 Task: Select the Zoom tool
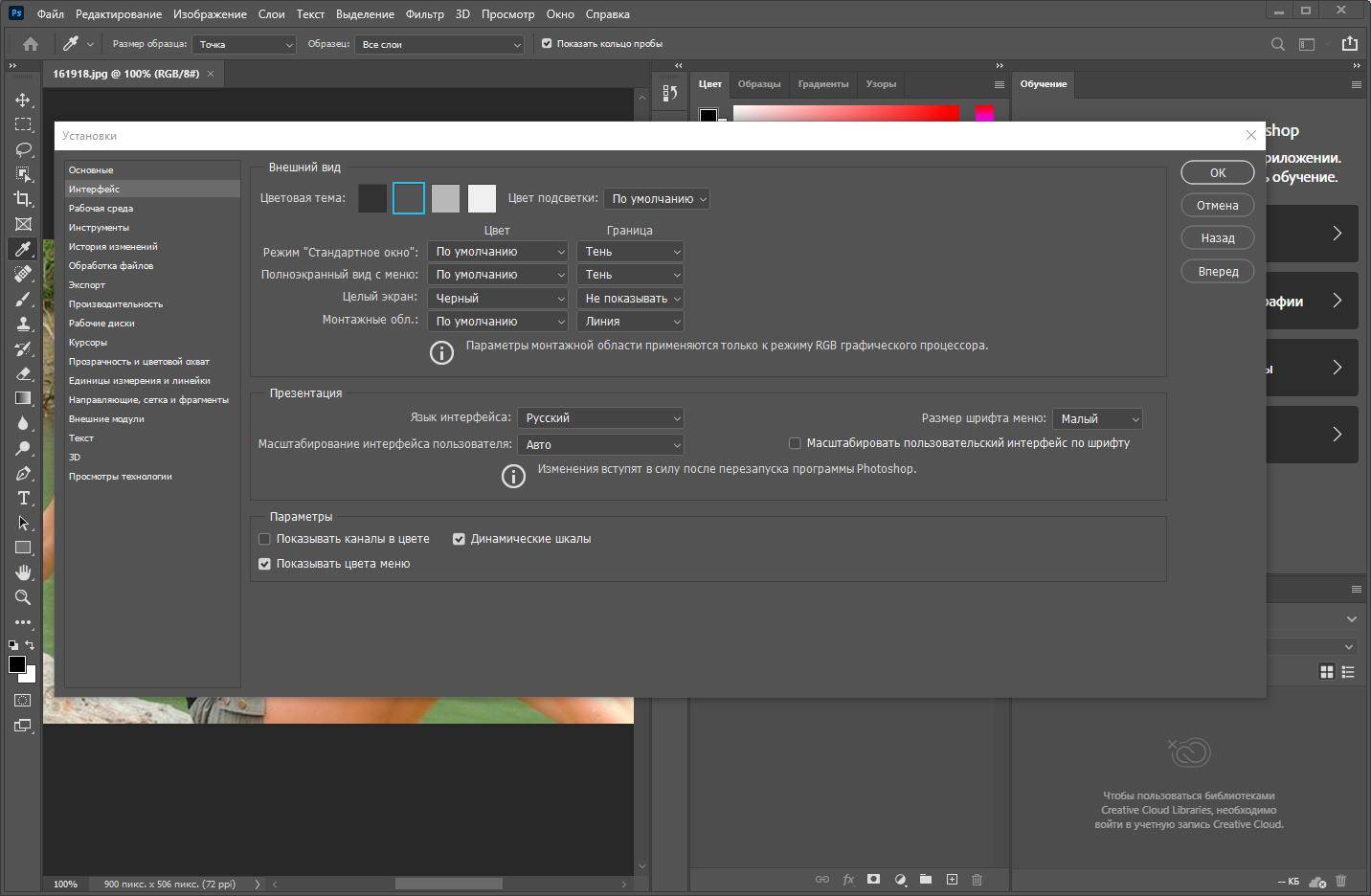(x=23, y=597)
